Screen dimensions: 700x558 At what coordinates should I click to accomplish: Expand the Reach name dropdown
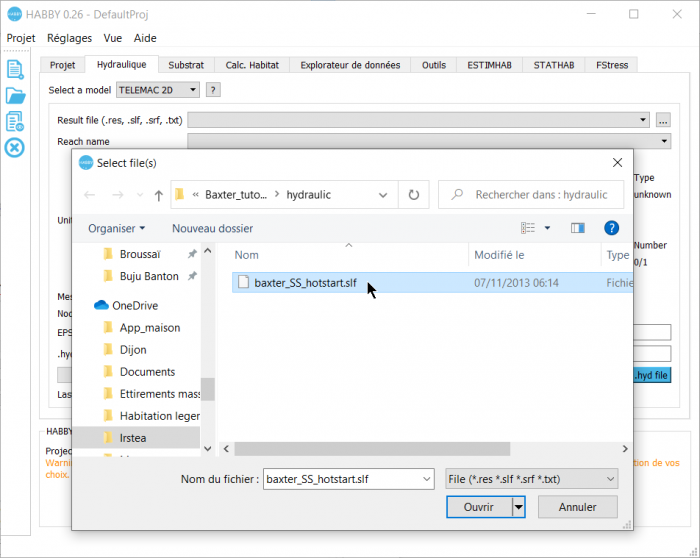(664, 141)
